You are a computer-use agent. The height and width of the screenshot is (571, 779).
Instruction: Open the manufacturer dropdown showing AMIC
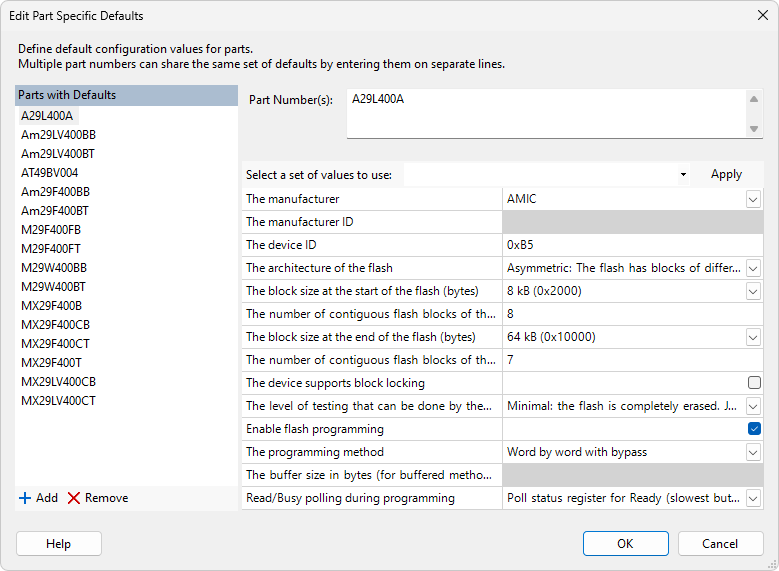point(753,199)
